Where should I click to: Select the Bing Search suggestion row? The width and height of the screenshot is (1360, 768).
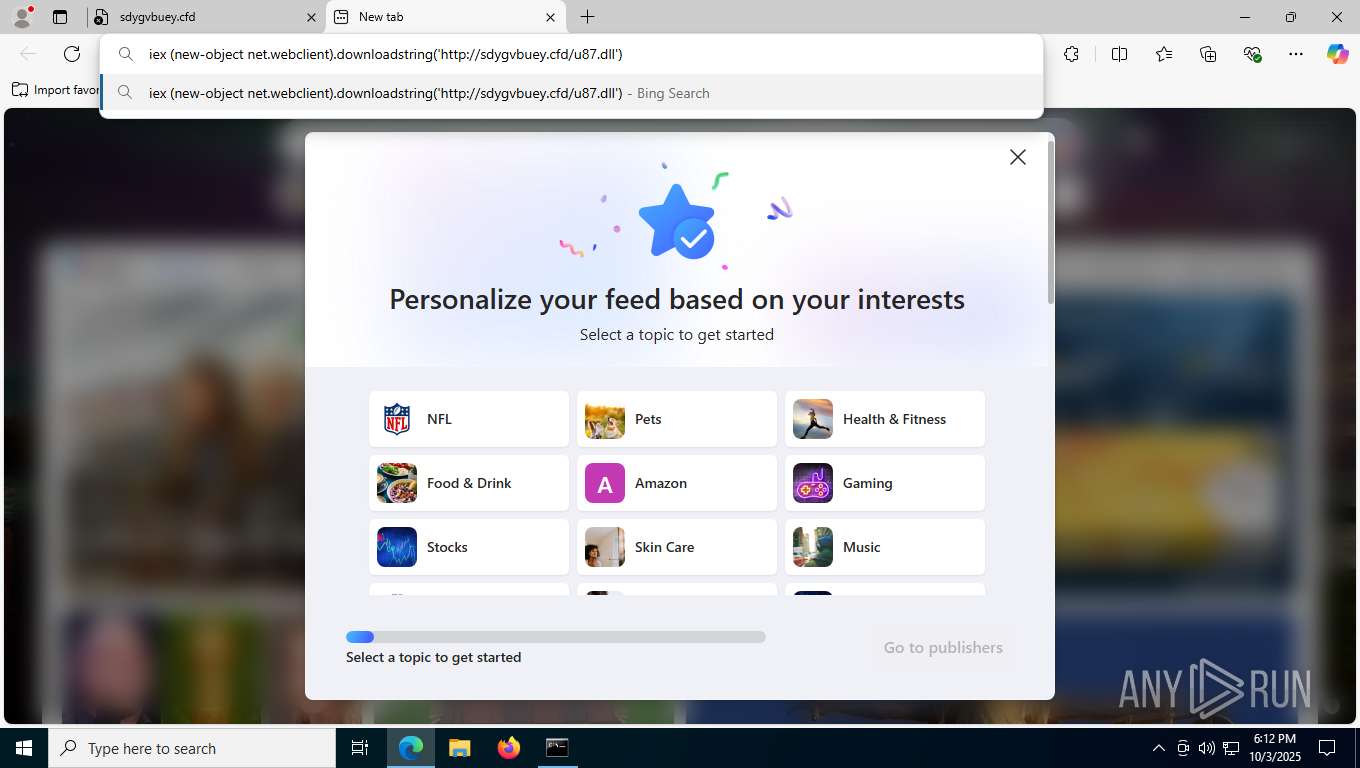pos(572,93)
